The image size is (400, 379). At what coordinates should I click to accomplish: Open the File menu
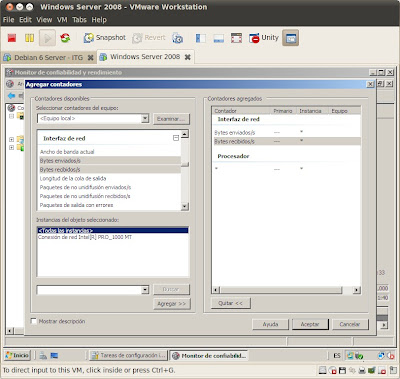(x=8, y=20)
